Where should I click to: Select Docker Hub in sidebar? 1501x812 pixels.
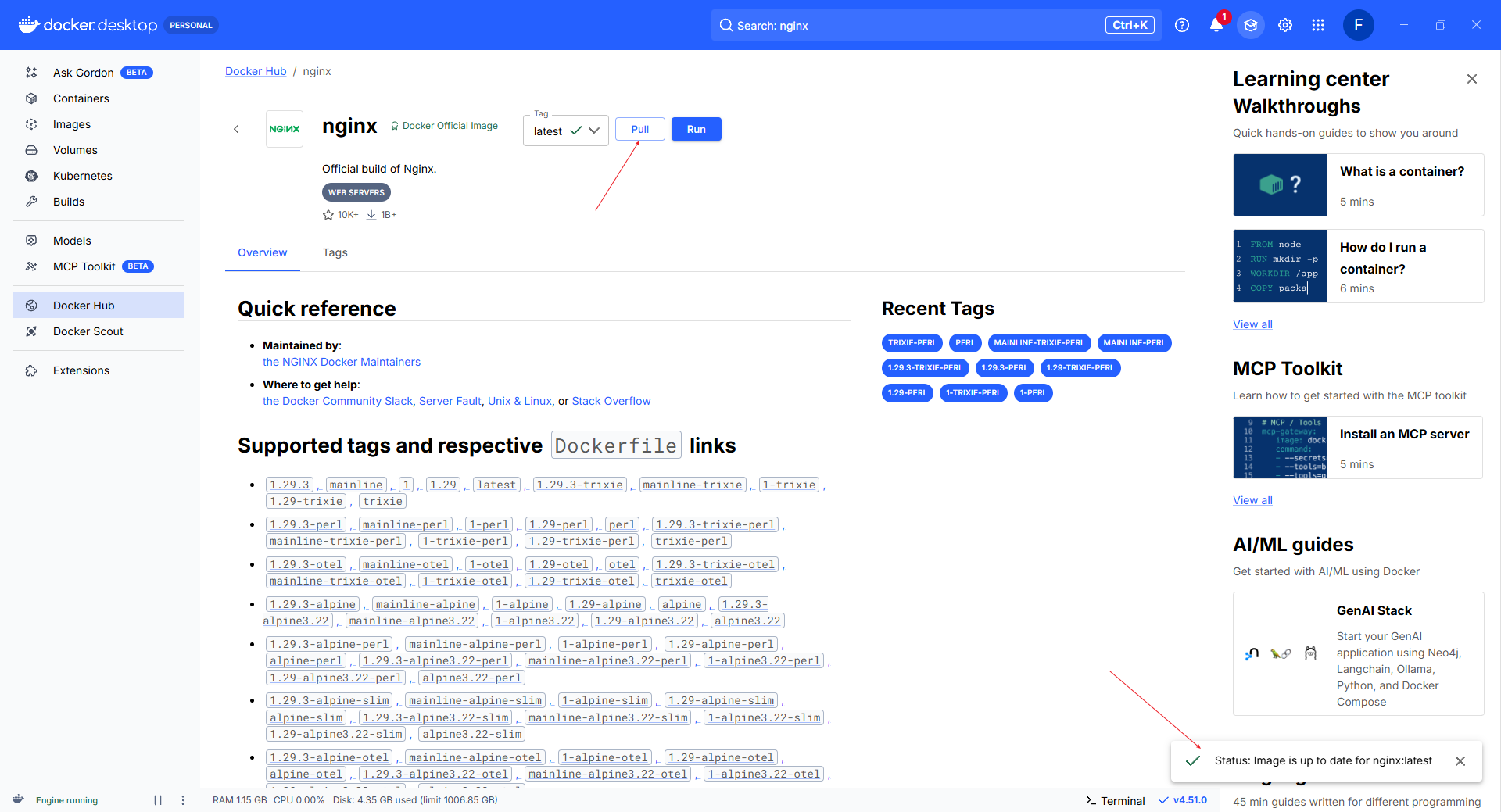[x=99, y=306]
